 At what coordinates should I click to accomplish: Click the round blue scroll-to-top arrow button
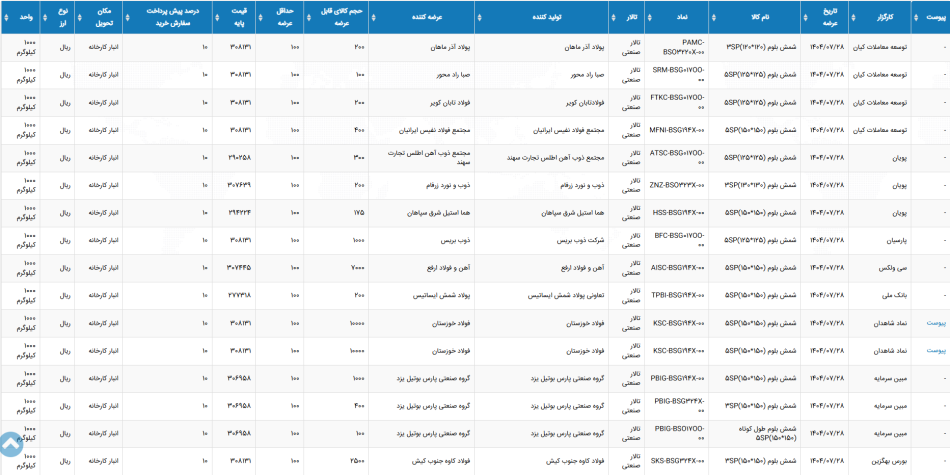(10, 444)
